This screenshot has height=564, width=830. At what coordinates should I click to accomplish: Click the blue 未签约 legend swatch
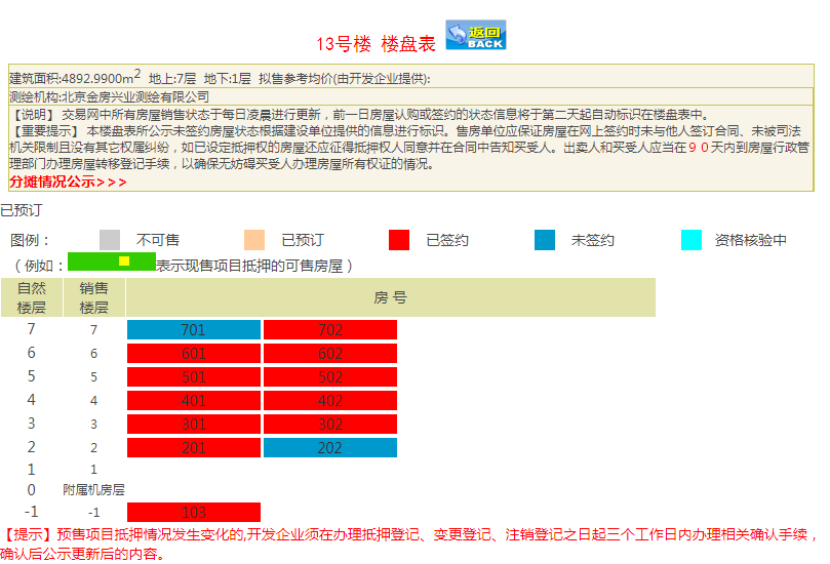tap(545, 240)
